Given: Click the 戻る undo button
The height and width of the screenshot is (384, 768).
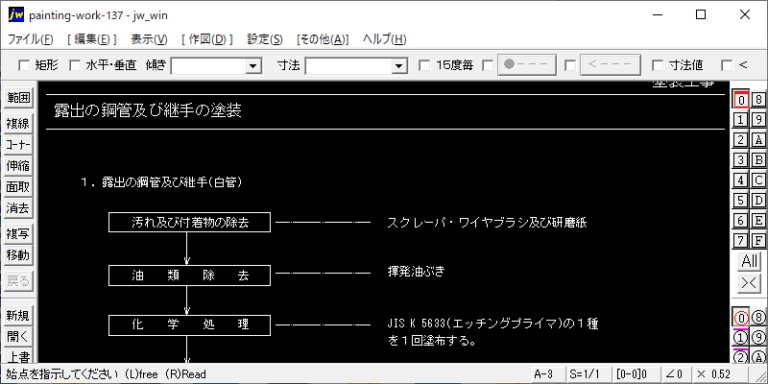Looking at the screenshot, I should pos(18,281).
